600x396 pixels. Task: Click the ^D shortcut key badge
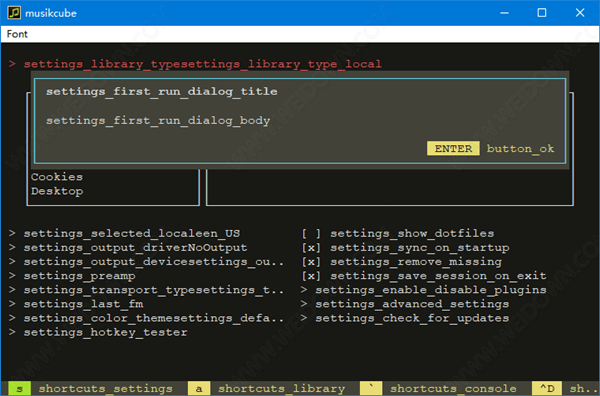[547, 388]
